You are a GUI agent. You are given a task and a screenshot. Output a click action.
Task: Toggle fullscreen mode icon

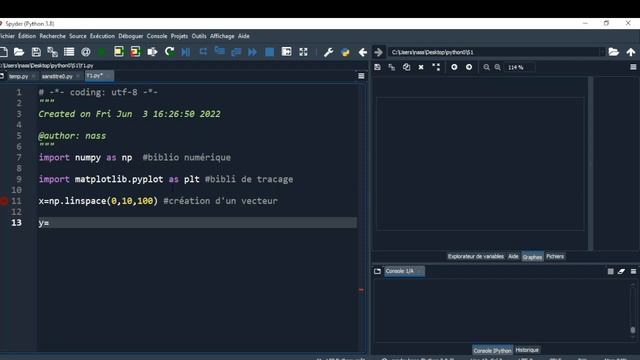click(303, 52)
